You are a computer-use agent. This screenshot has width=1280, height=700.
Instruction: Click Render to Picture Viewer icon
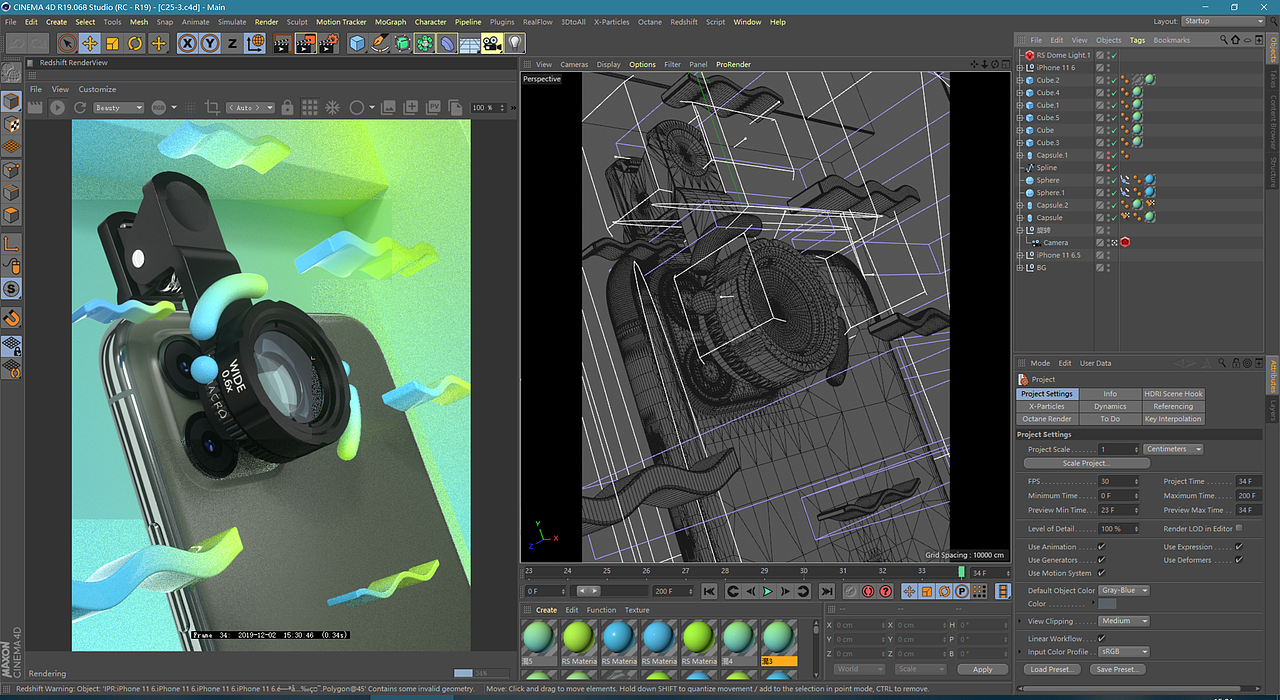(x=305, y=43)
